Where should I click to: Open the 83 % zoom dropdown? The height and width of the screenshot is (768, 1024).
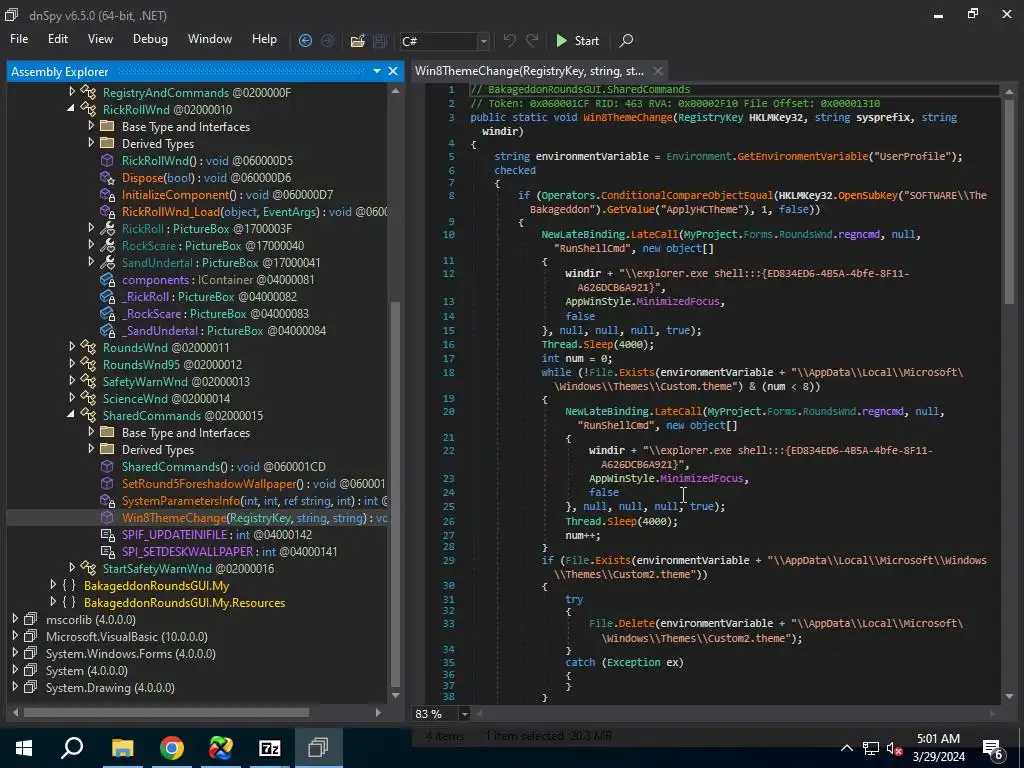[x=464, y=714]
